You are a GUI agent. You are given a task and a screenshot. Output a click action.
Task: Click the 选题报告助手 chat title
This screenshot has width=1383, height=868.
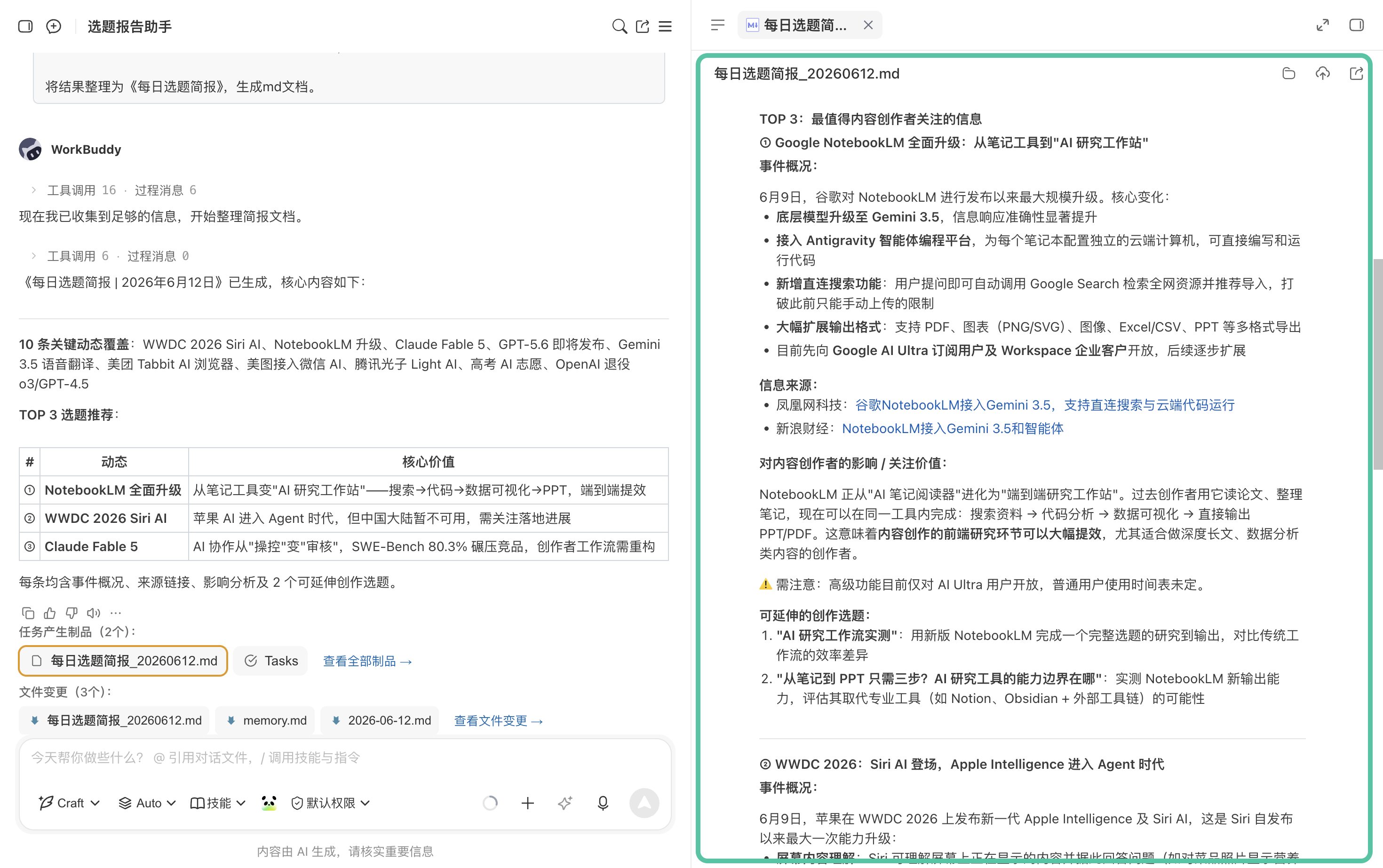(x=130, y=26)
